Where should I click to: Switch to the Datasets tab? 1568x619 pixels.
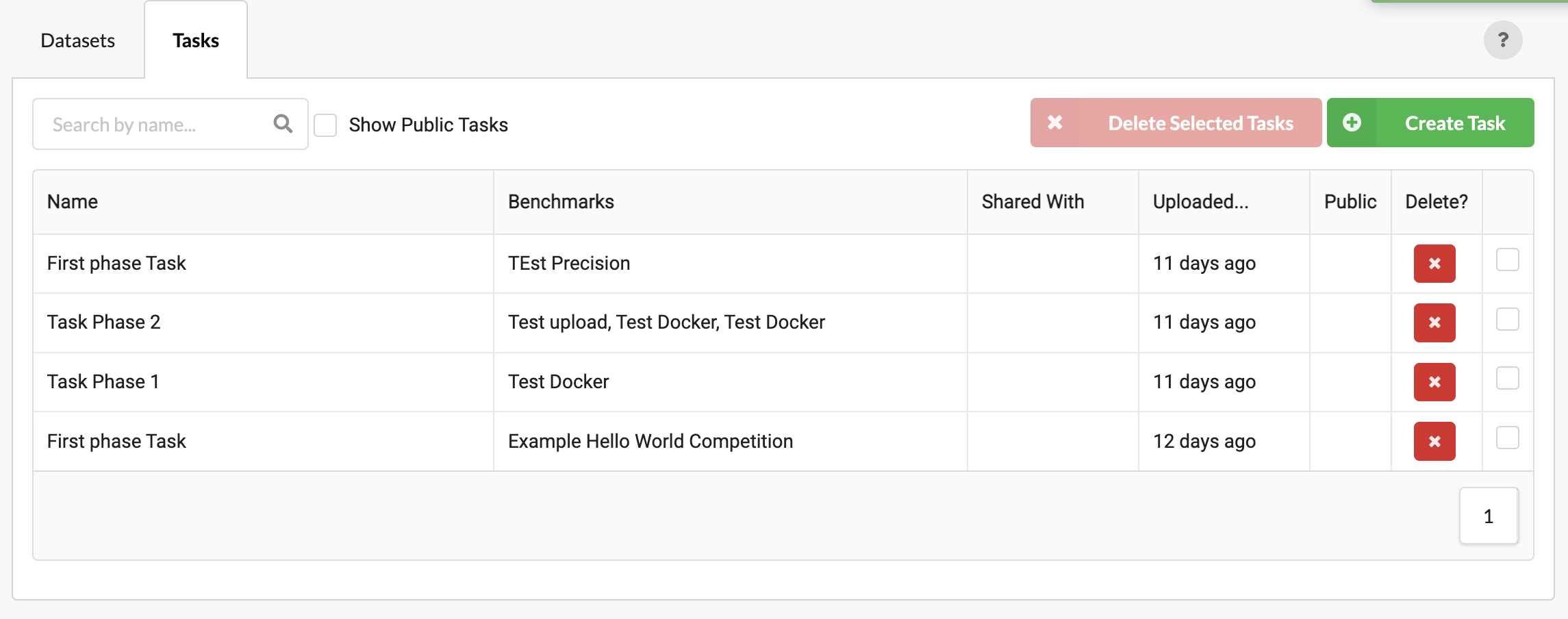[x=77, y=40]
